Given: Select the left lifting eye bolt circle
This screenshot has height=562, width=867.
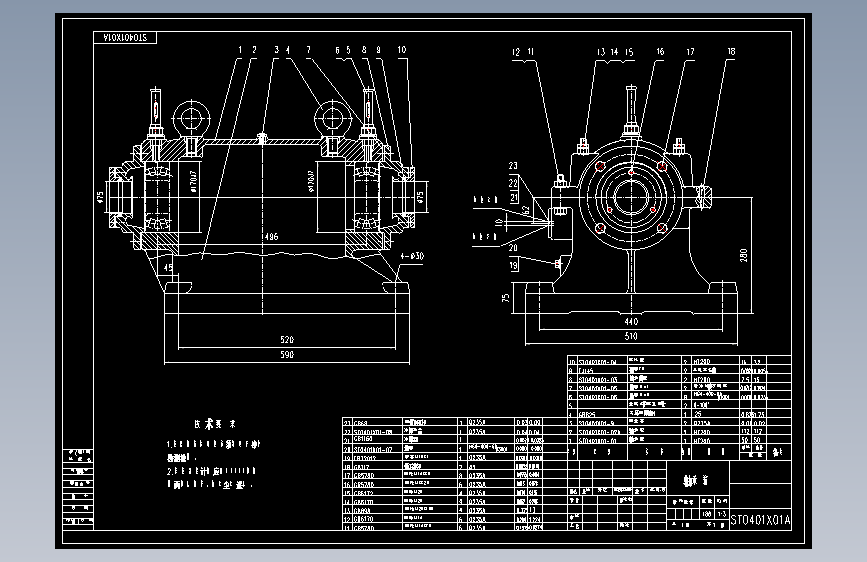Looking at the screenshot, I should [x=191, y=119].
